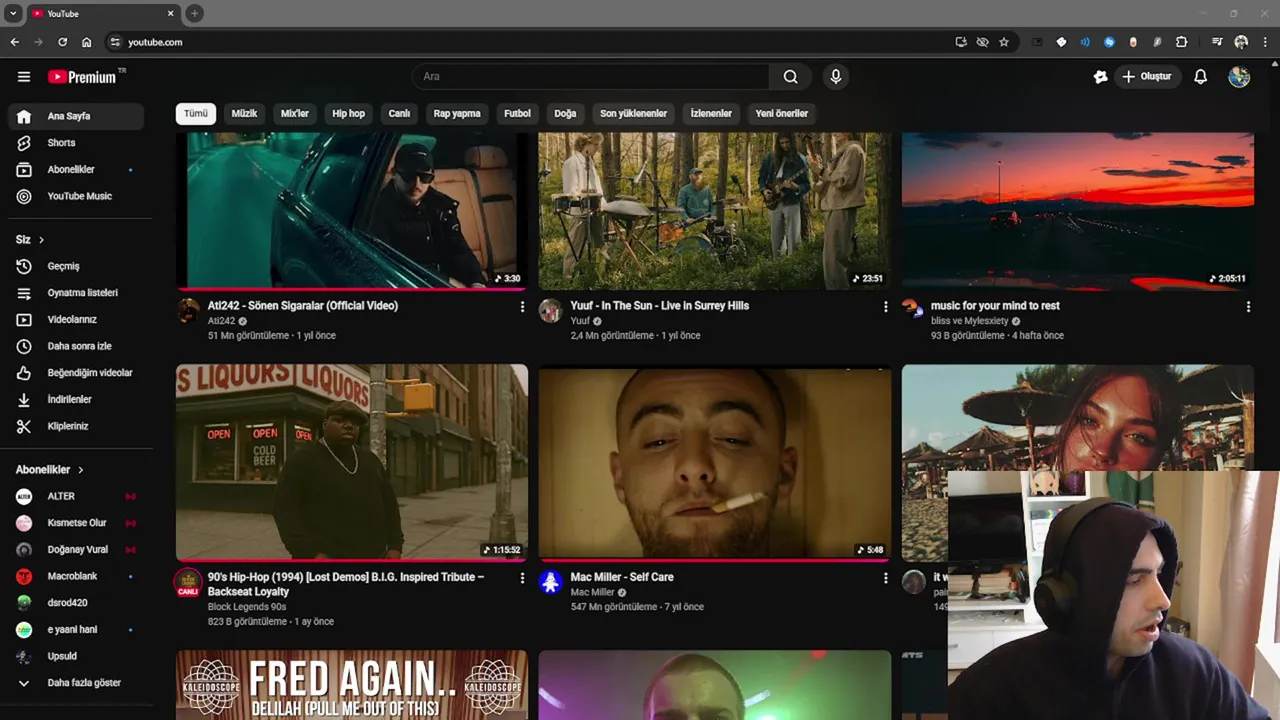Open the notifications bell
Viewport: 1280px width, 720px height.
pyautogui.click(x=1201, y=77)
